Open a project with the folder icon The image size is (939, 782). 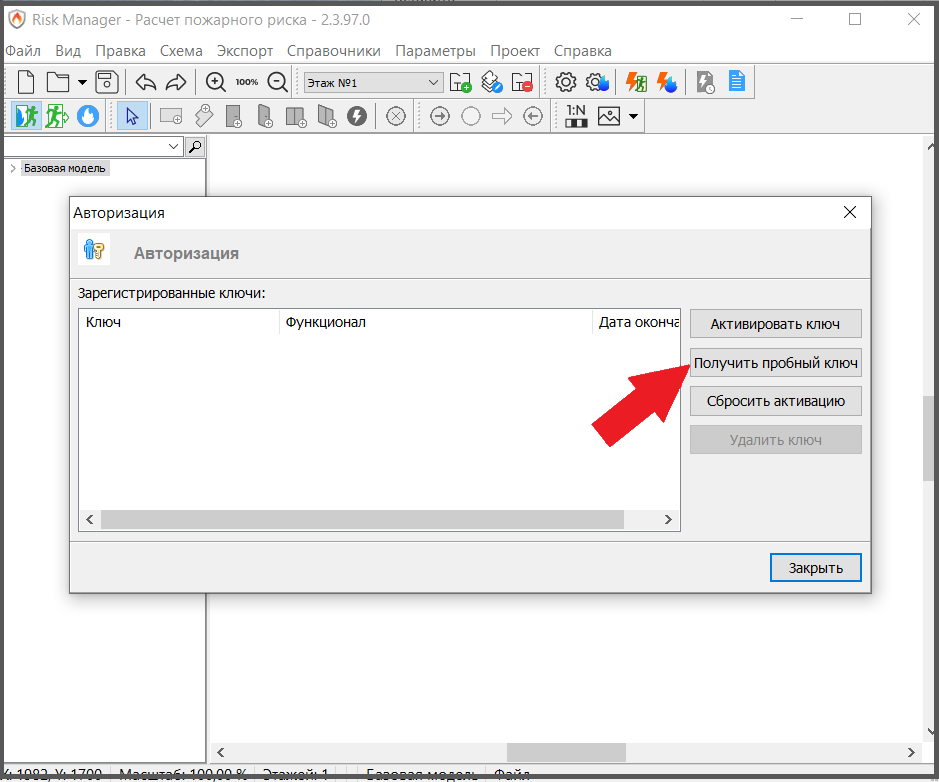(x=58, y=82)
